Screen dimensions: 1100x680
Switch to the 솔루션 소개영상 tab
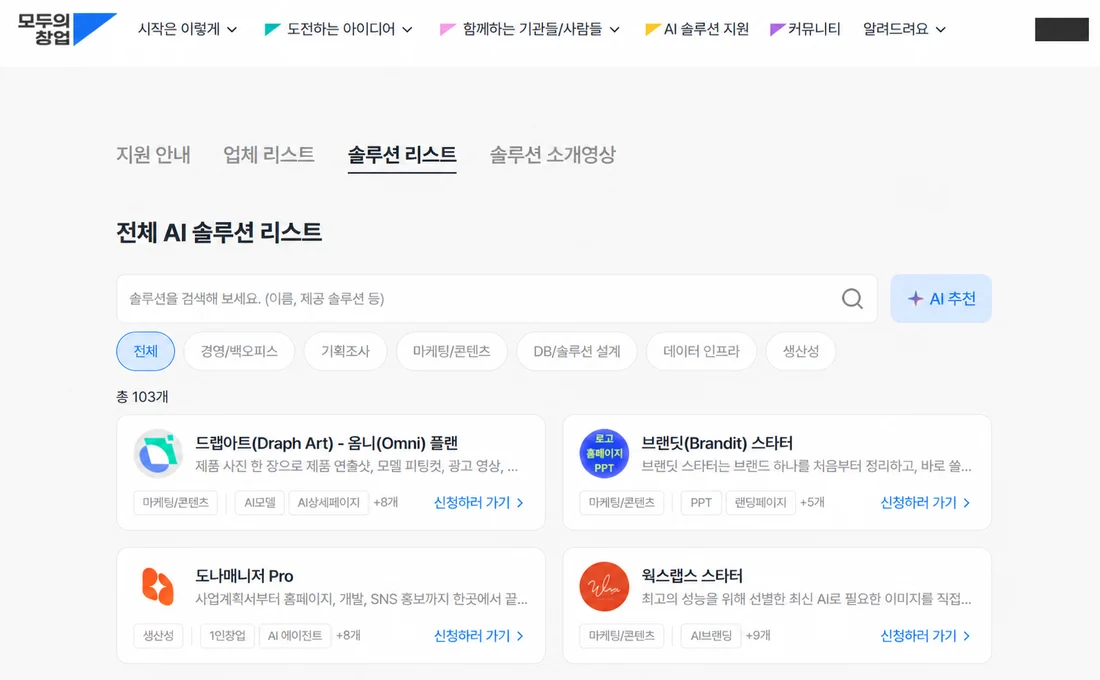pyautogui.click(x=552, y=154)
